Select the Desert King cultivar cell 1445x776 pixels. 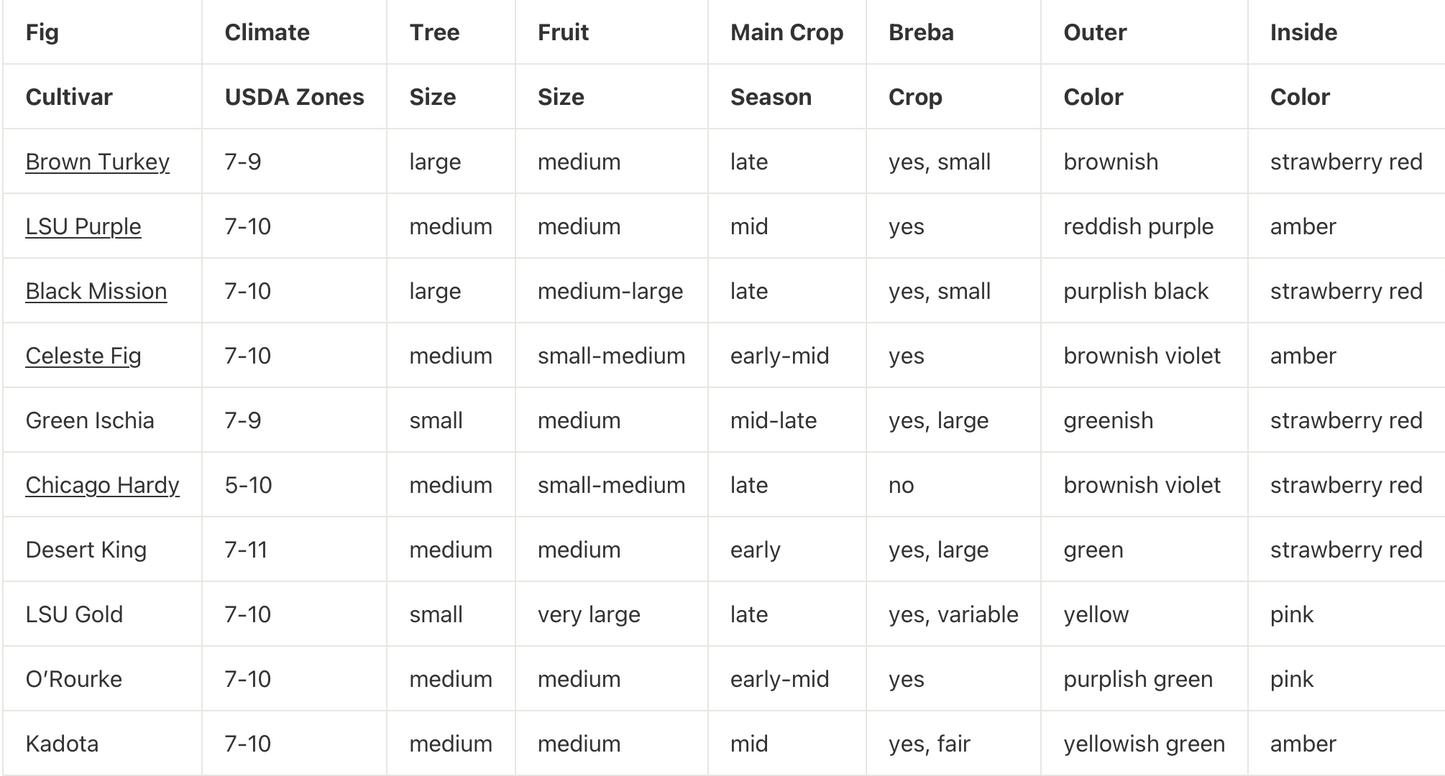[x=86, y=550]
